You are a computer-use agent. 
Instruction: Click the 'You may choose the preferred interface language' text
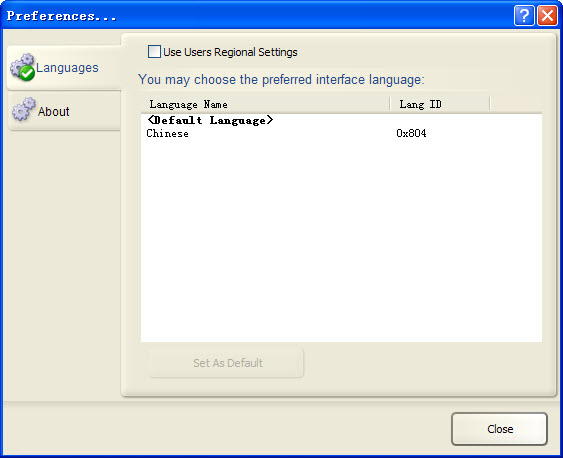(x=281, y=80)
